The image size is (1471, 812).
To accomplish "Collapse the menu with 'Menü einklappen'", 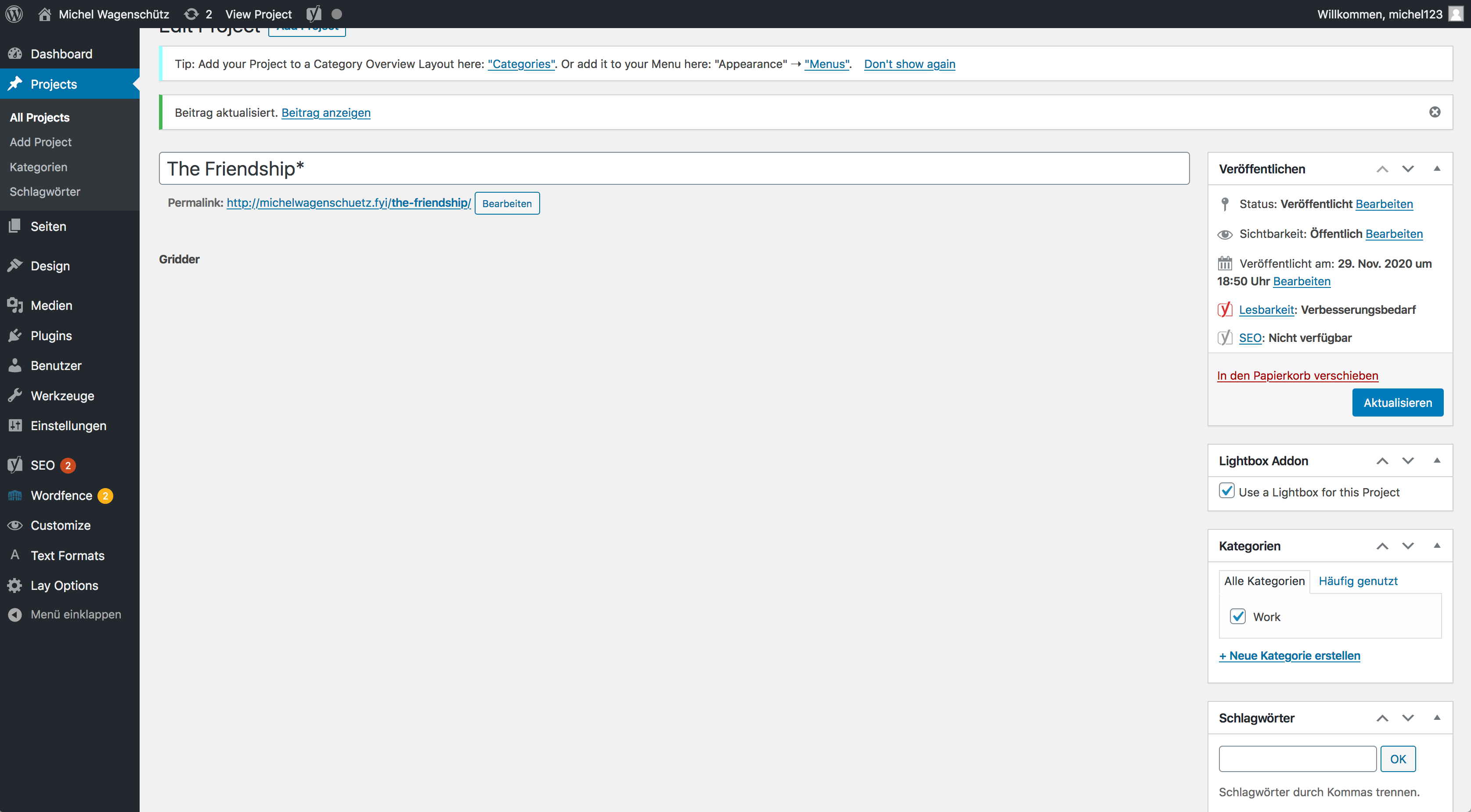I will pos(76,614).
